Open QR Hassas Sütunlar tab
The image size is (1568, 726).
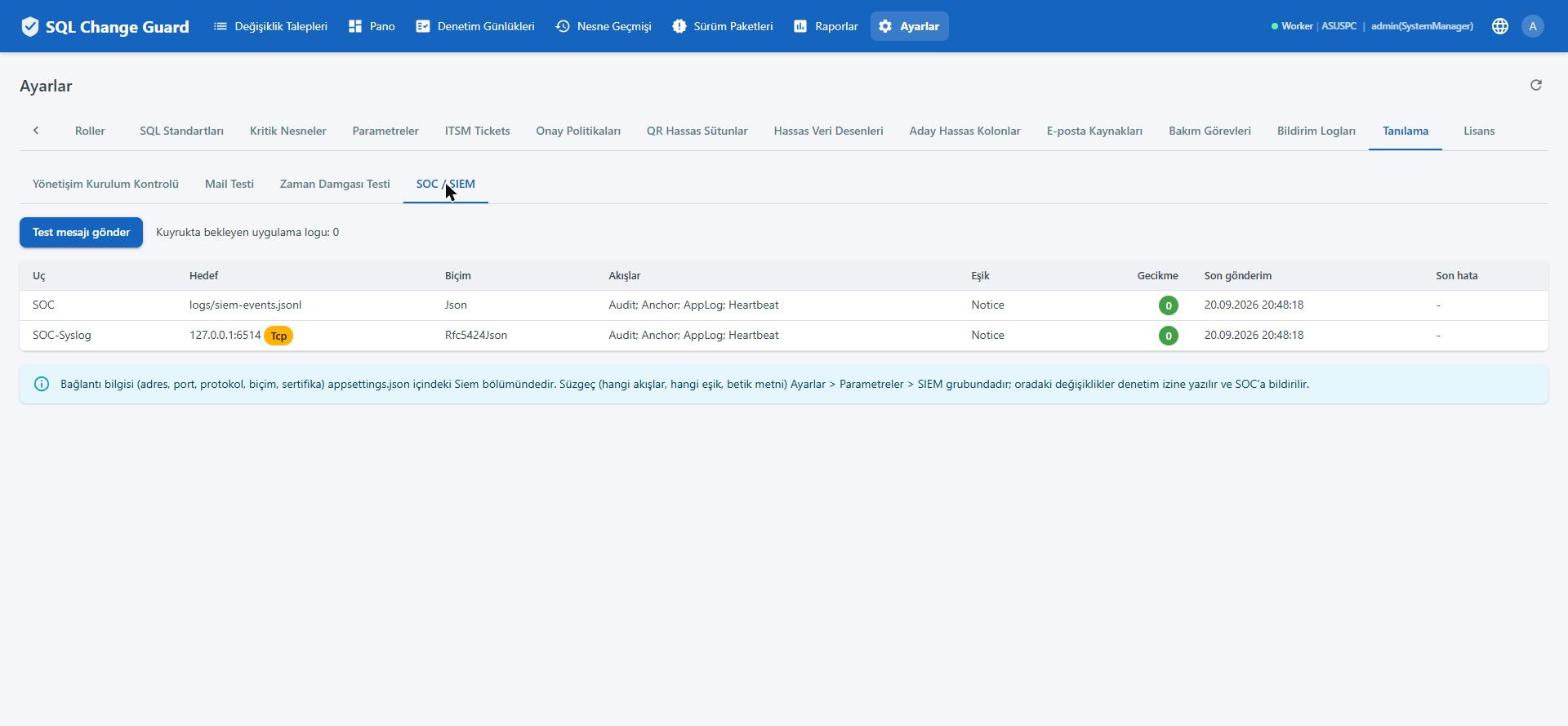click(x=697, y=131)
